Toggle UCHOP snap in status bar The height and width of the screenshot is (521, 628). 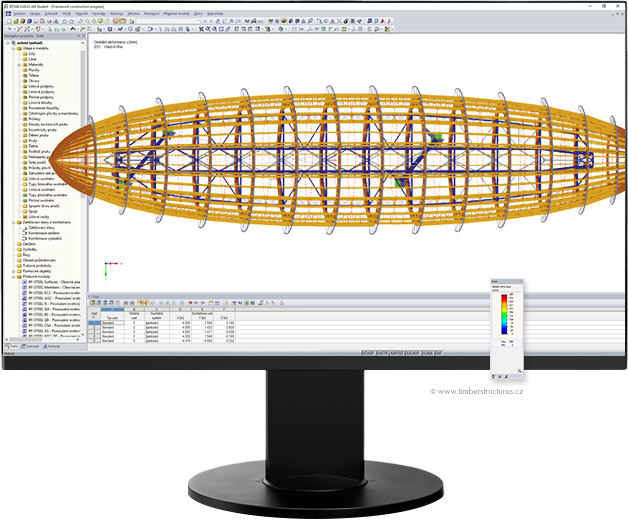click(368, 353)
